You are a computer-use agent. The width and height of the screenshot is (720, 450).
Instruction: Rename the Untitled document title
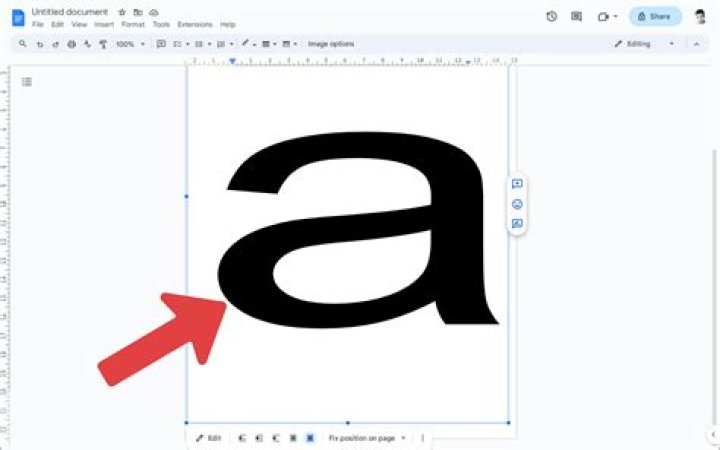pos(70,12)
